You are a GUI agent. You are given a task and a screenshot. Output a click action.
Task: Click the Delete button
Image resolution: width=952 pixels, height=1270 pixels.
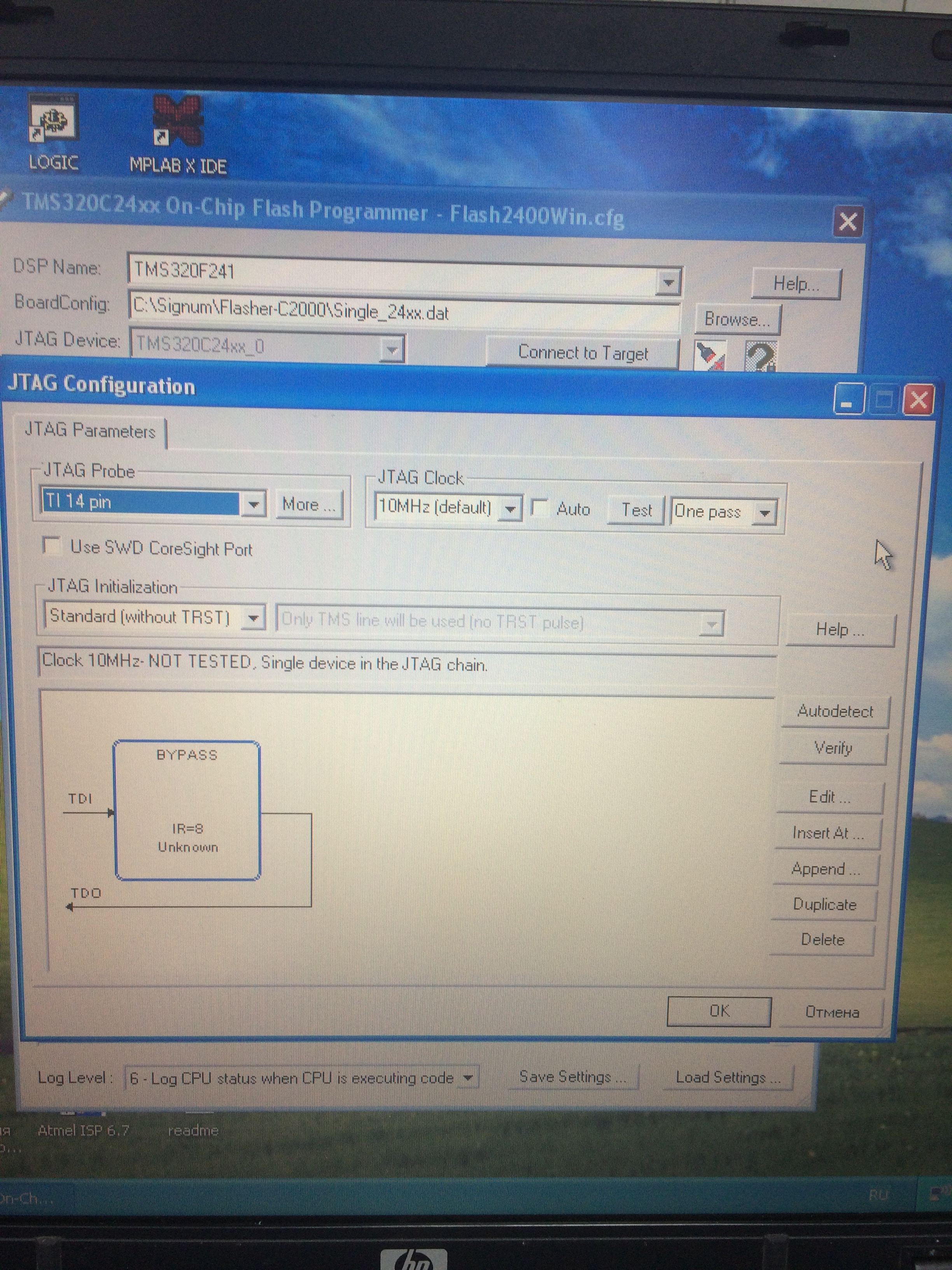[x=822, y=940]
